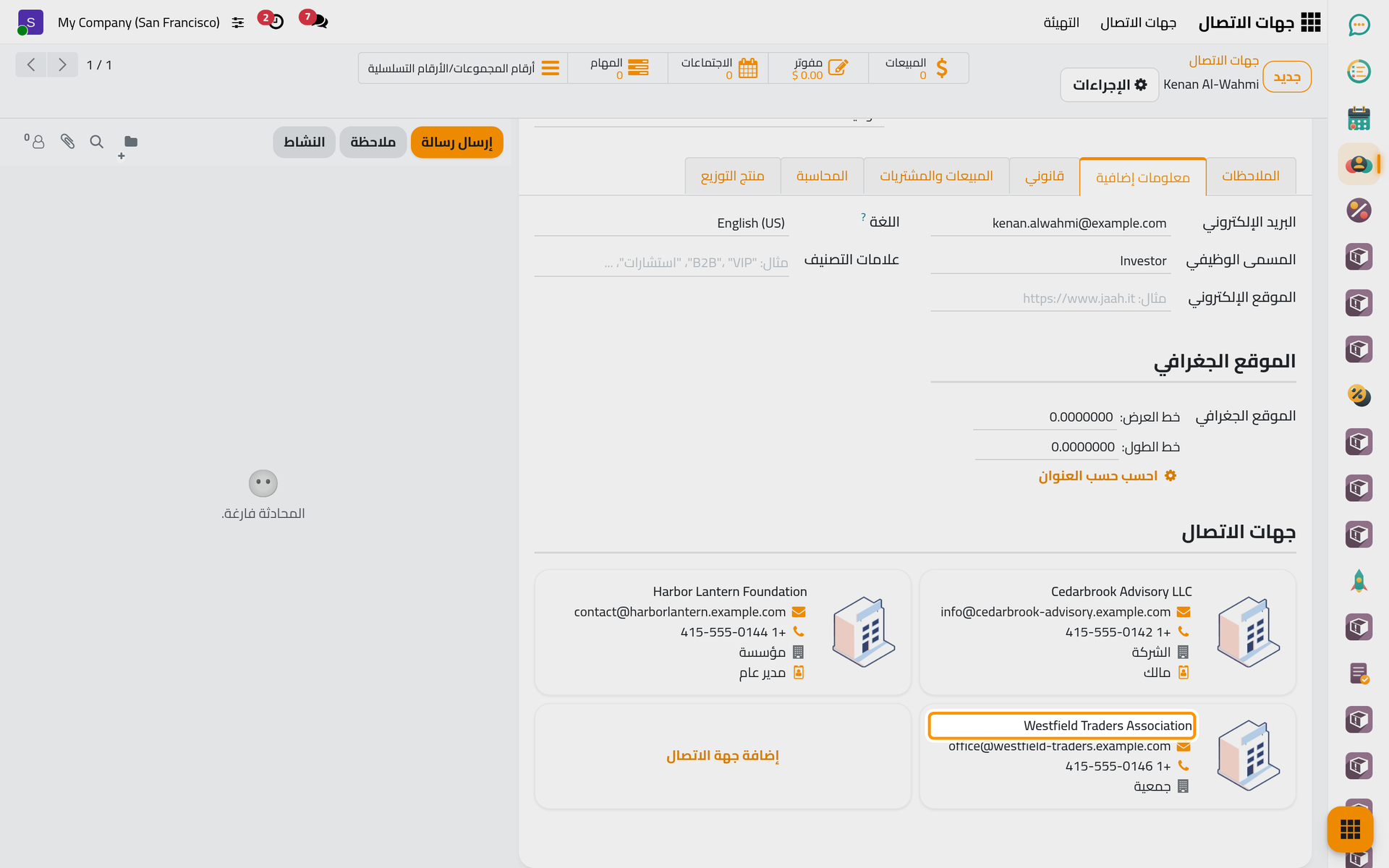Viewport: 1389px width, 868px height.
Task: Open the Cedarbrook Advisory LLC contact card
Action: (1108, 632)
